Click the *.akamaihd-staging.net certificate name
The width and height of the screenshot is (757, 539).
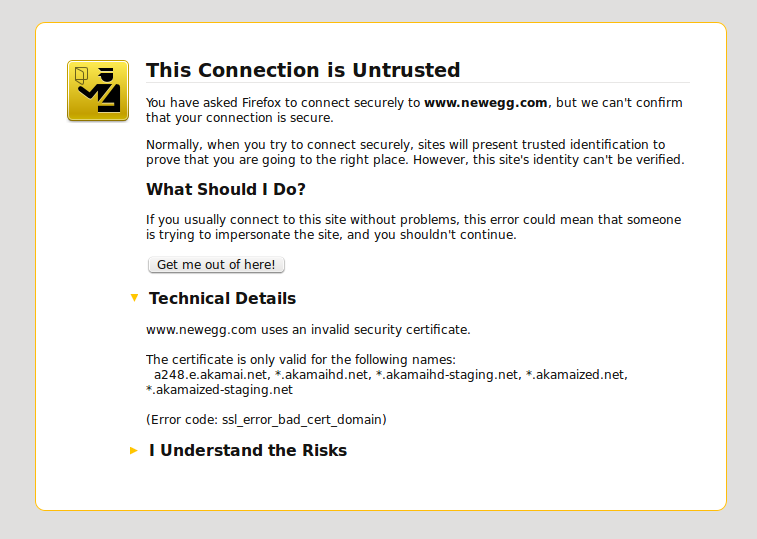coord(447,375)
